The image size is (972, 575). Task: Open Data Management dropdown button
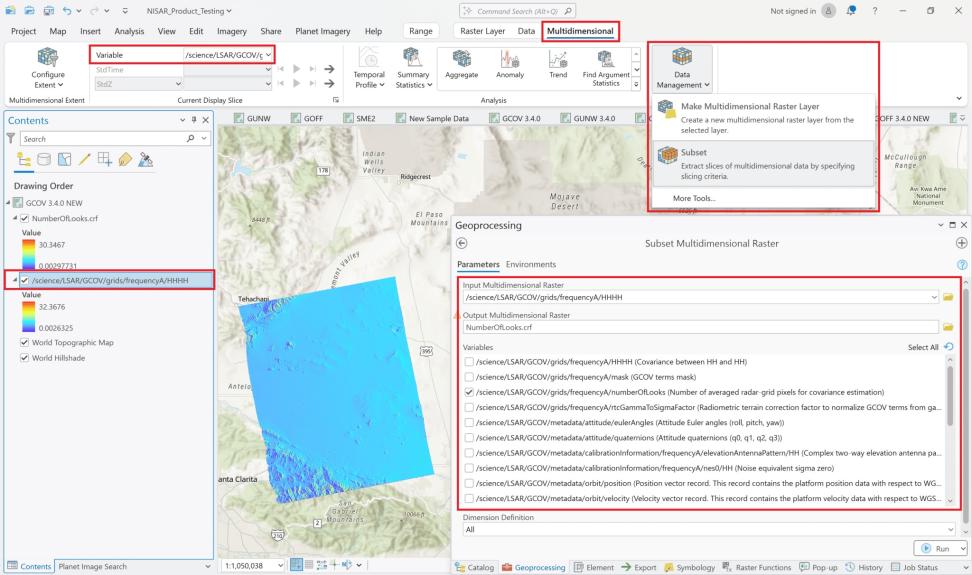pyautogui.click(x=682, y=69)
